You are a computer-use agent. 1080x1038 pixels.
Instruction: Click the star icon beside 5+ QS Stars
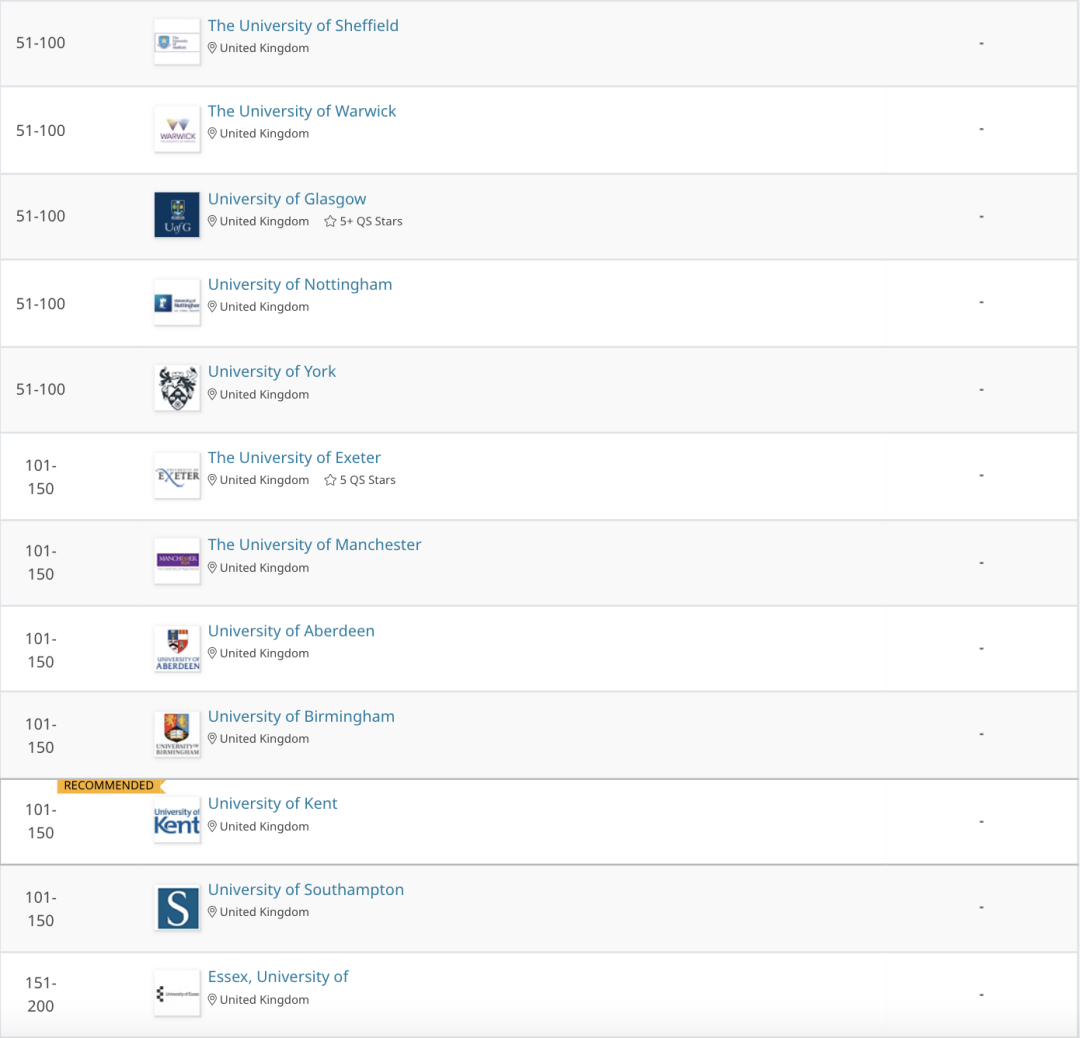coord(330,221)
